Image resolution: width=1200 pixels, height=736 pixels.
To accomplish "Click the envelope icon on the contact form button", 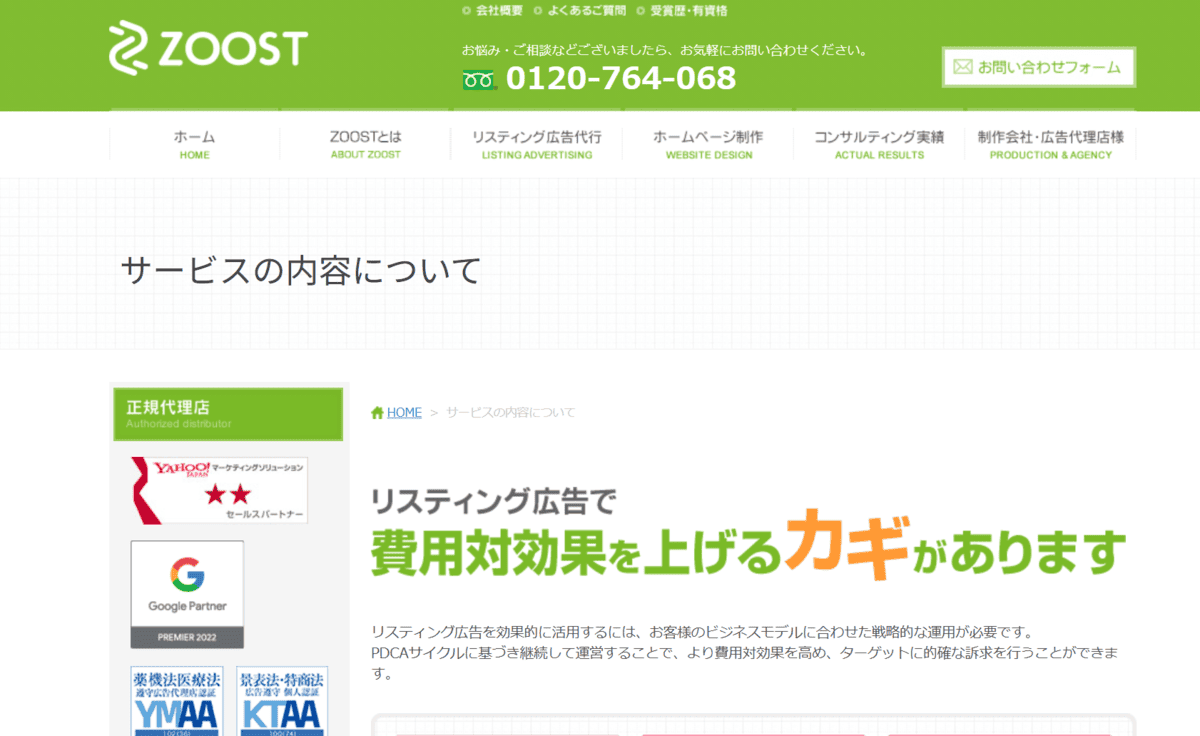I will tap(962, 67).
